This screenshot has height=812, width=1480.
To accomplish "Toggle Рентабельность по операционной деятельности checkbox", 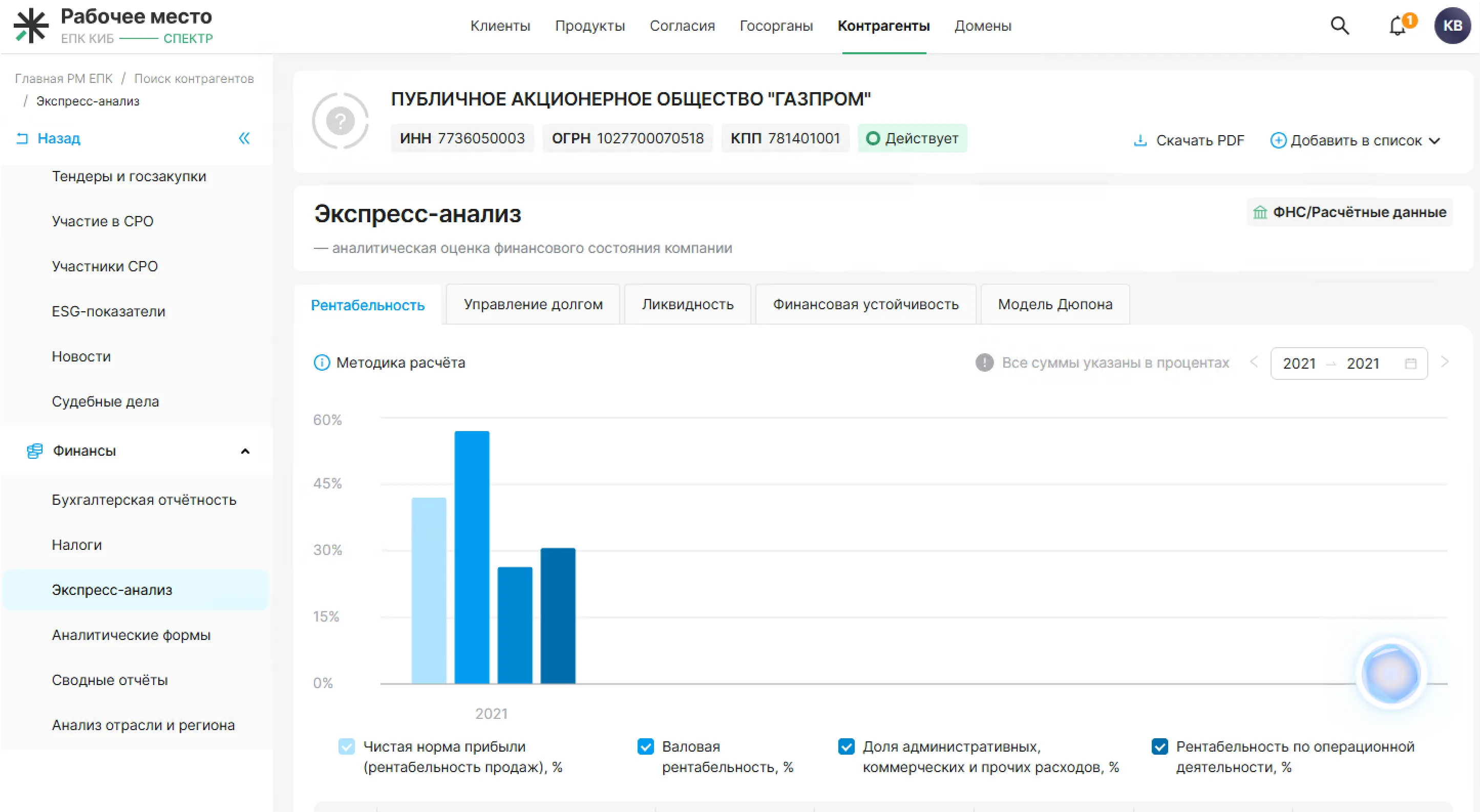I will [x=1160, y=746].
